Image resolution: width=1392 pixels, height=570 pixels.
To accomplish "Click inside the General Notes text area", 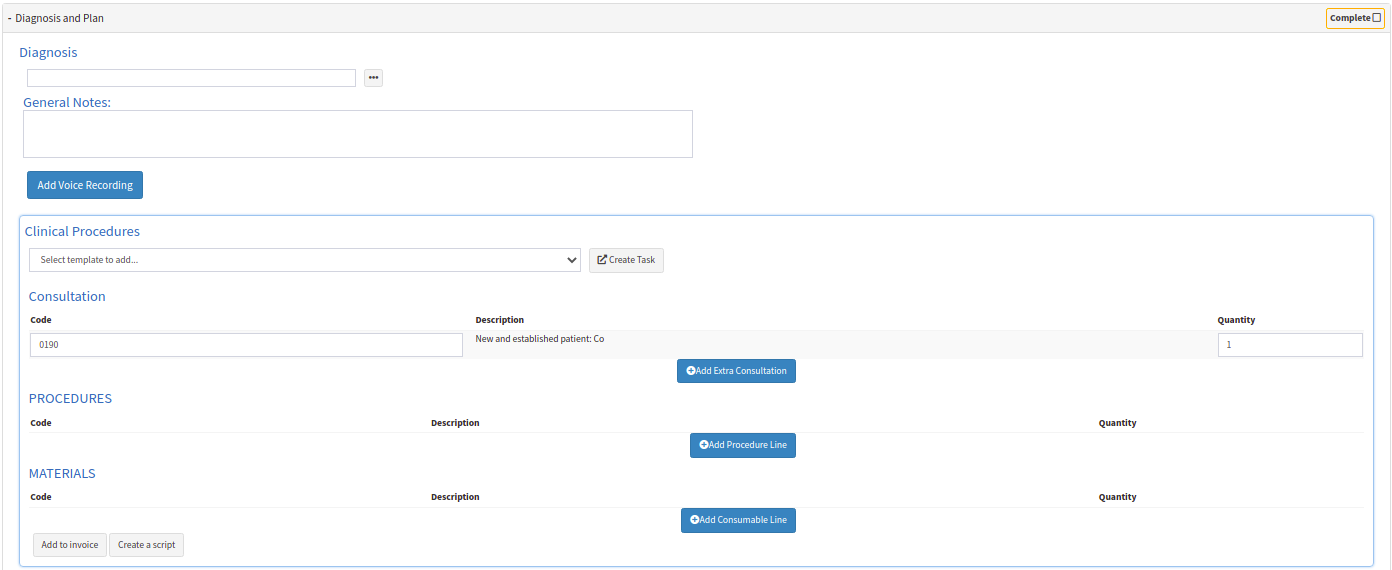I will pyautogui.click(x=357, y=134).
